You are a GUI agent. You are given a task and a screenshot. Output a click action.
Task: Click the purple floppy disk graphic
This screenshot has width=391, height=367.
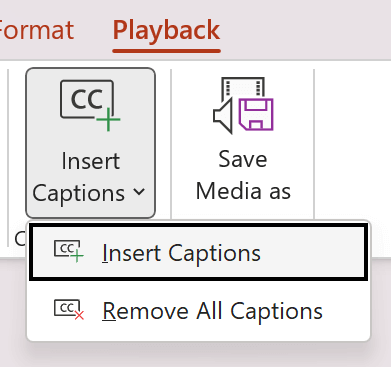(x=256, y=114)
